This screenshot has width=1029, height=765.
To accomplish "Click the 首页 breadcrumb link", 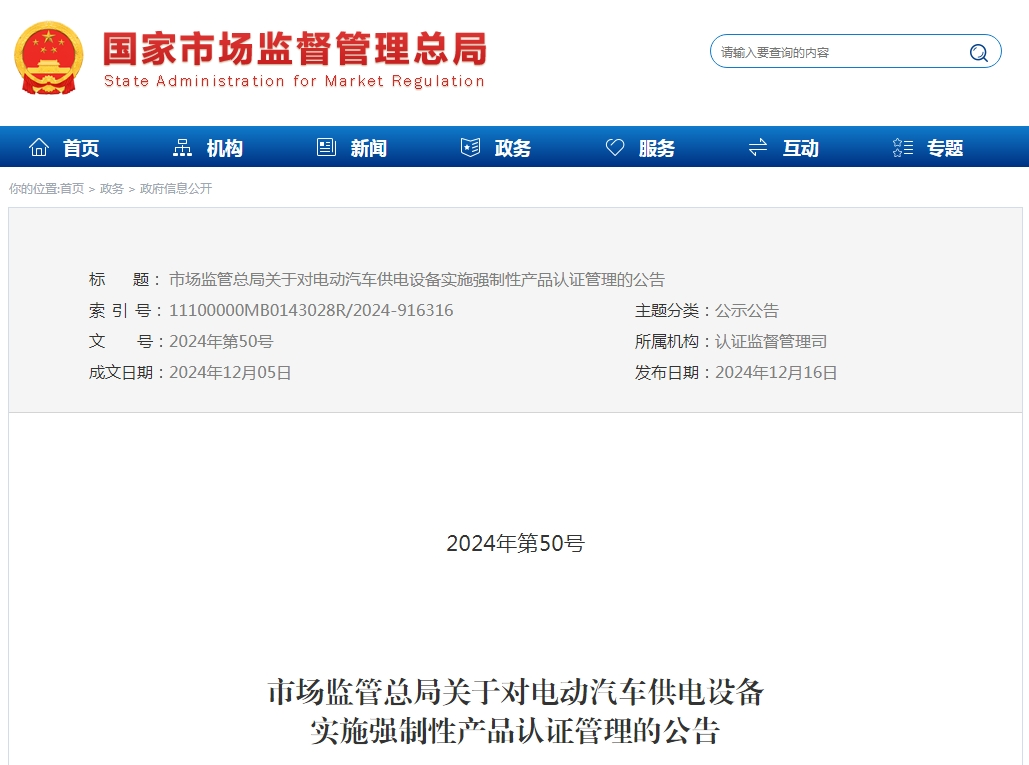I will pos(75,188).
